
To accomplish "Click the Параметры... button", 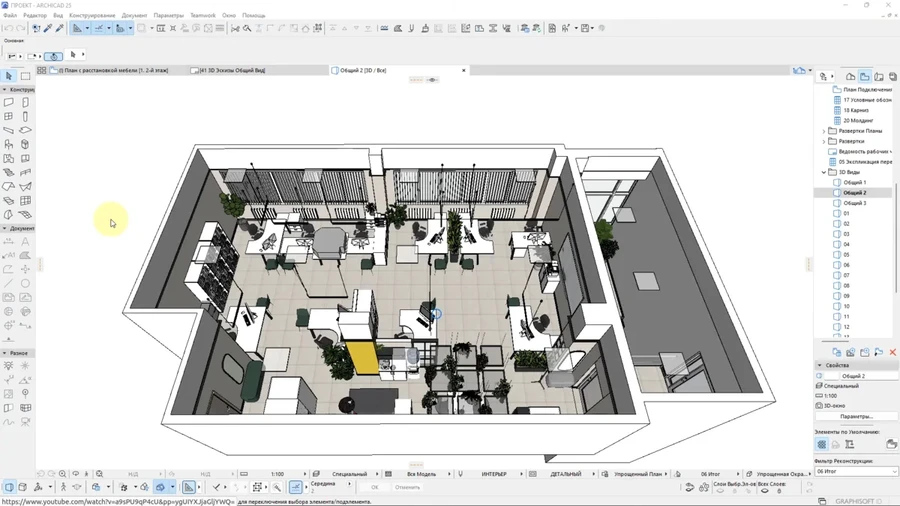I will point(855,416).
